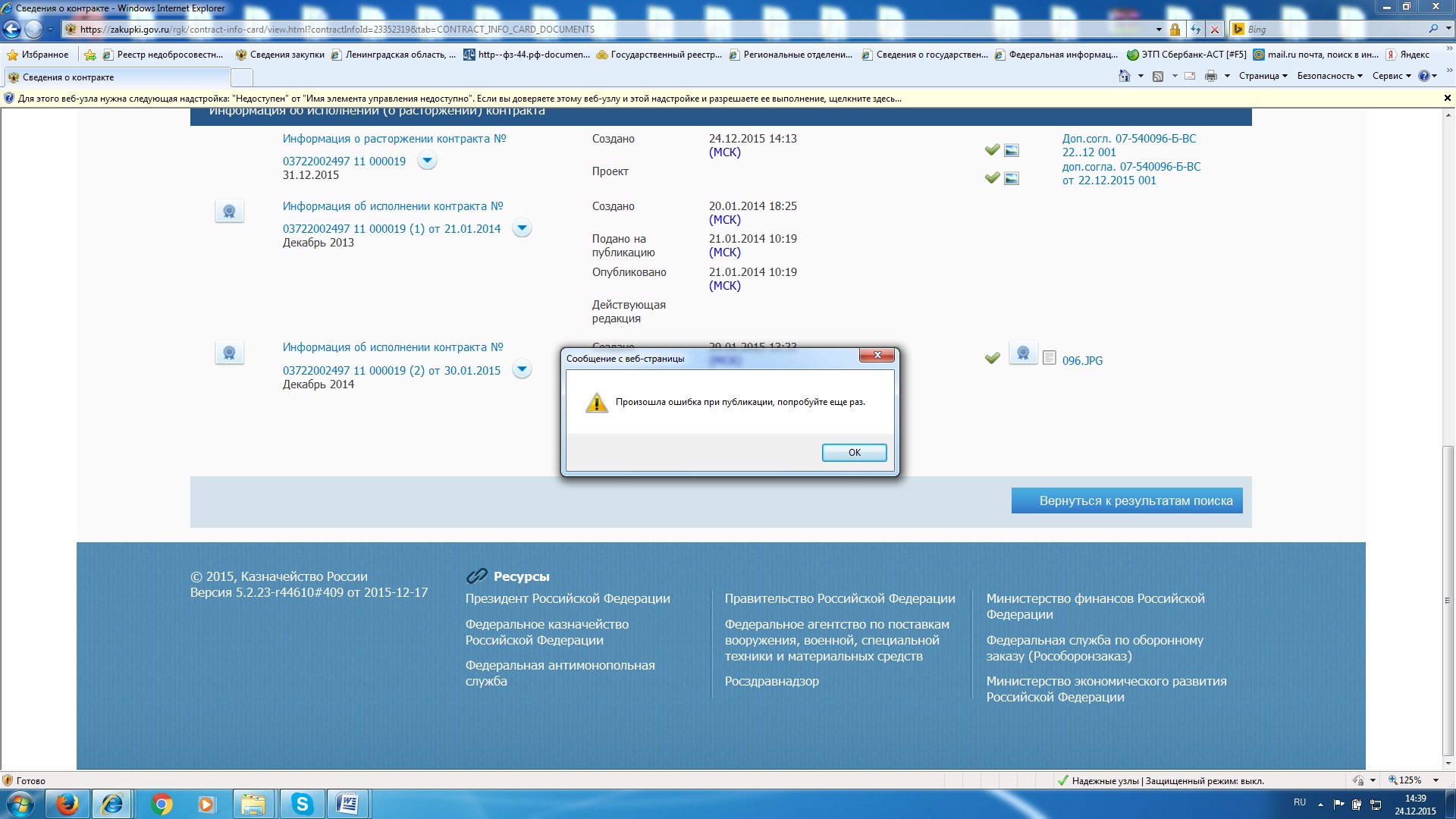Click image icon beside Доп.согл. 22..12 001
This screenshot has height=819, width=1456.
click(x=1012, y=150)
